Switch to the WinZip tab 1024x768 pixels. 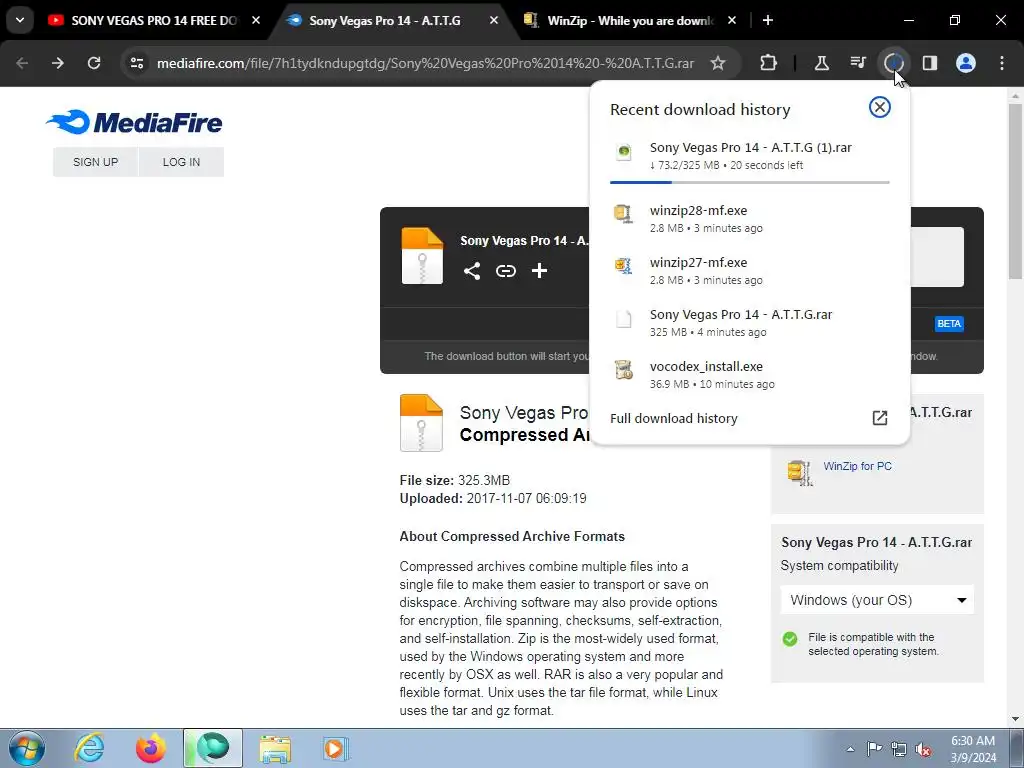tap(630, 20)
